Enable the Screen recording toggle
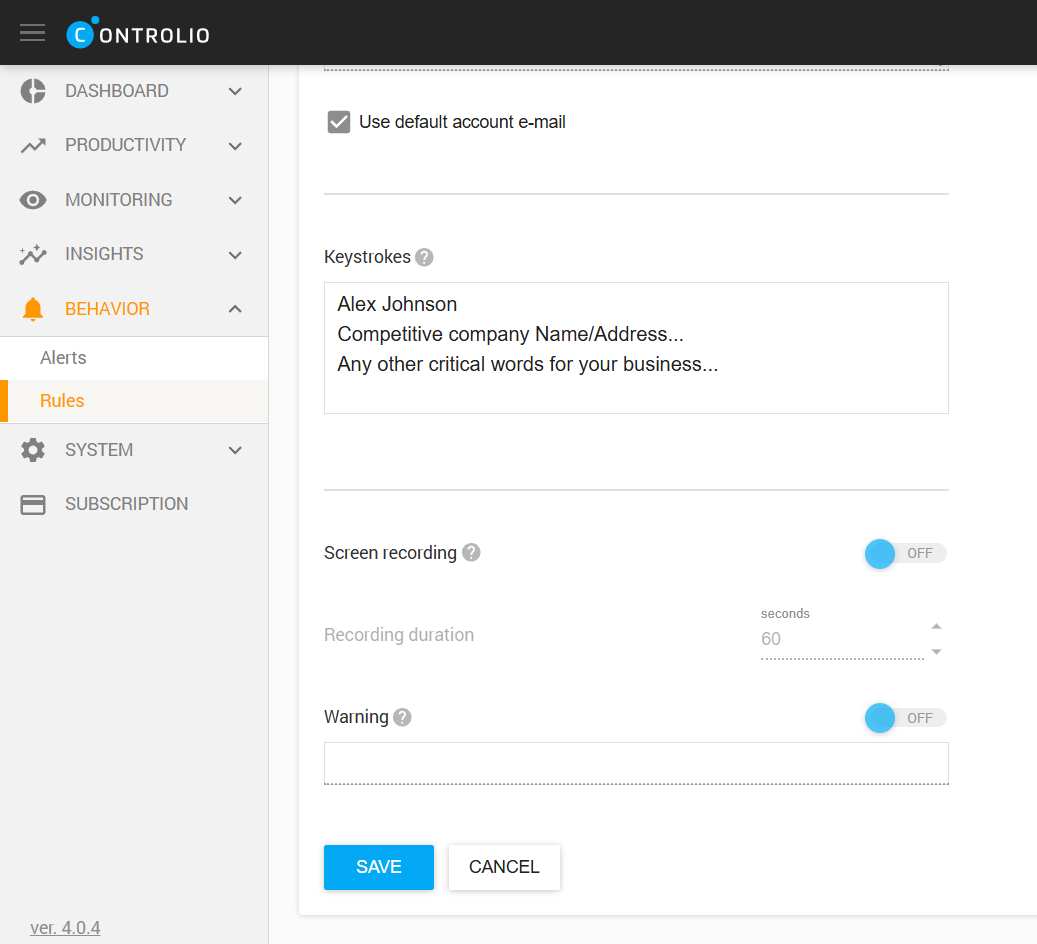The height and width of the screenshot is (944, 1037). [x=904, y=553]
